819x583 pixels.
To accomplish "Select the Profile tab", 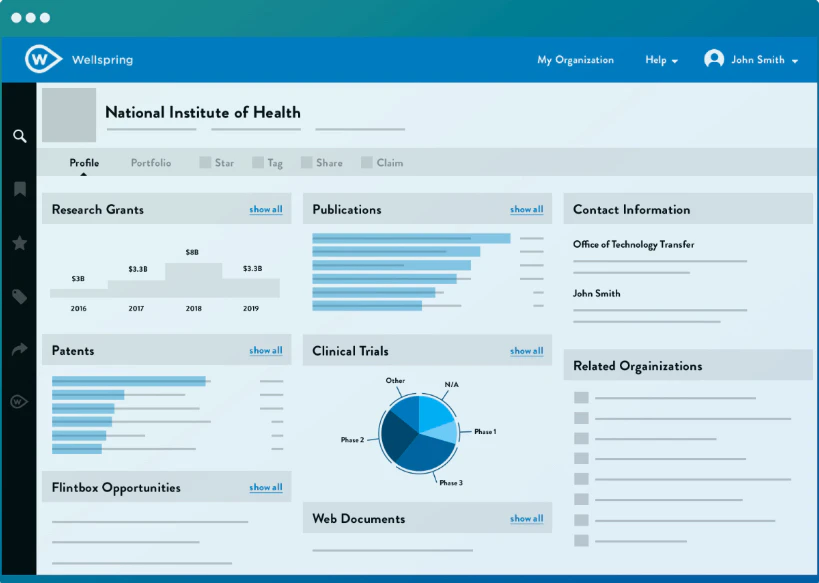I will 84,163.
